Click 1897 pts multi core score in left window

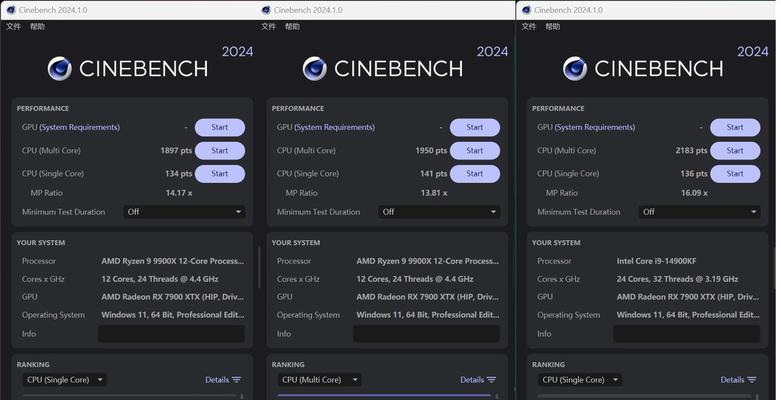176,150
